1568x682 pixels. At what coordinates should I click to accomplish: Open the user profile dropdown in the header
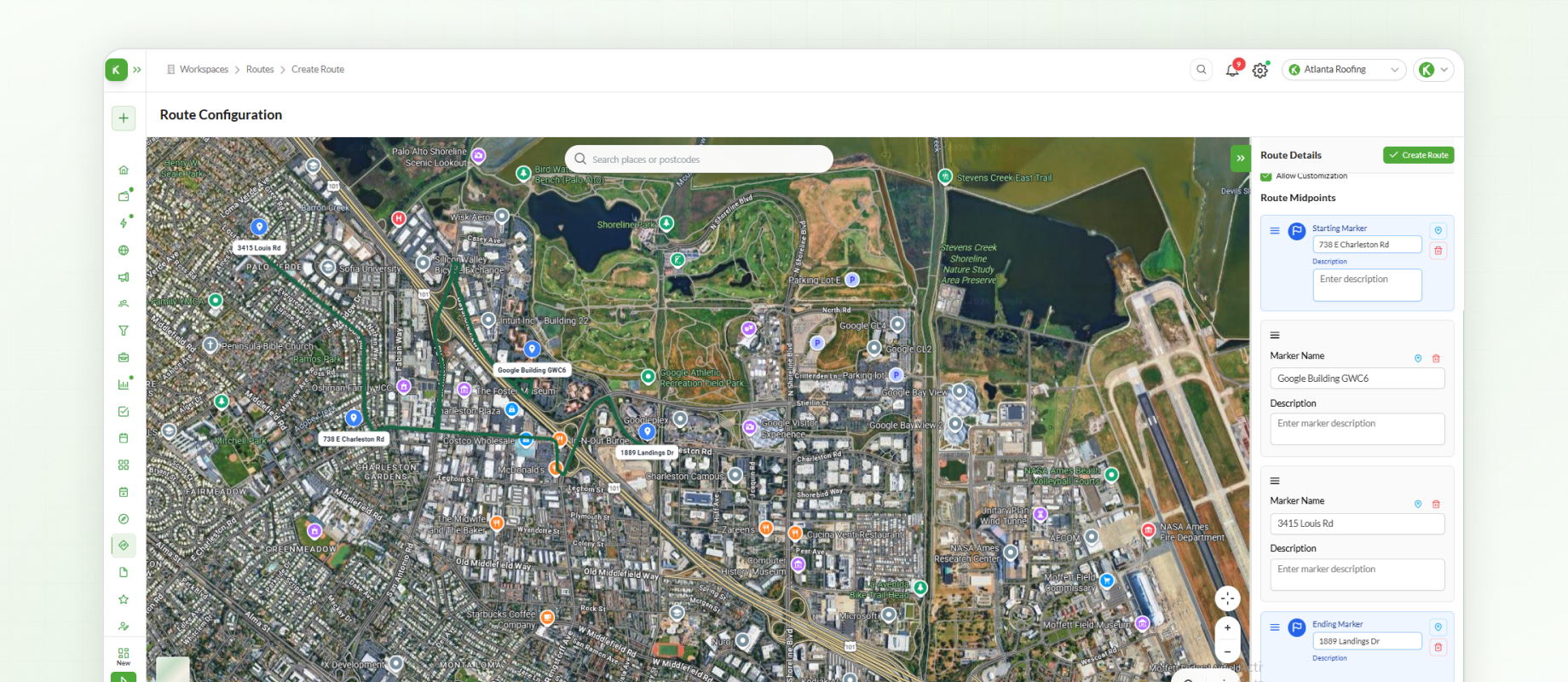1434,70
